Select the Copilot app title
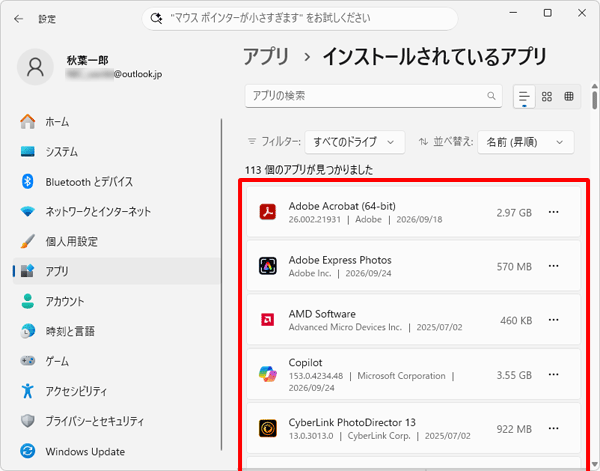Viewport: 600px width, 471px height. pos(305,362)
